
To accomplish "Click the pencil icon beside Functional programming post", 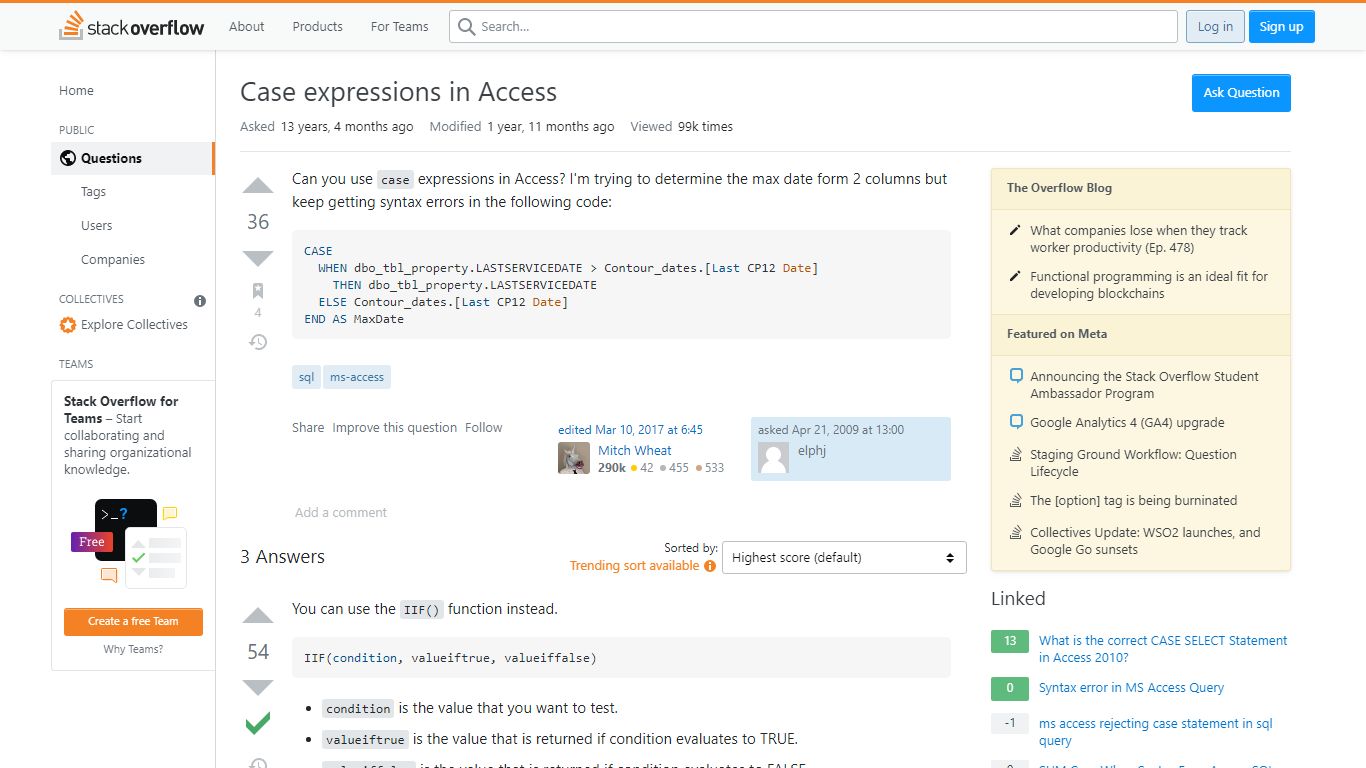I will point(1016,277).
